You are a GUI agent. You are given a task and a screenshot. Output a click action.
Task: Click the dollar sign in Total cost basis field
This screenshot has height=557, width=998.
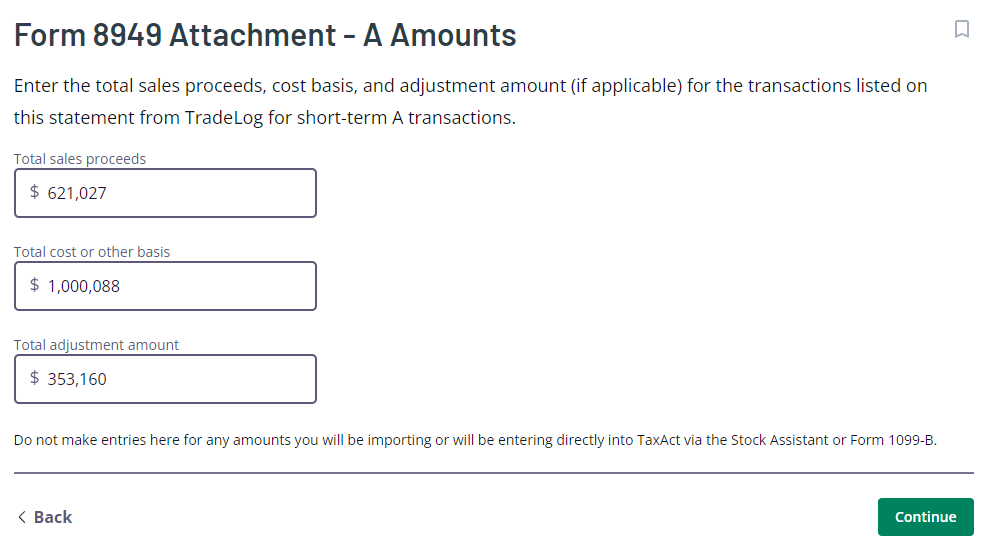(x=34, y=285)
